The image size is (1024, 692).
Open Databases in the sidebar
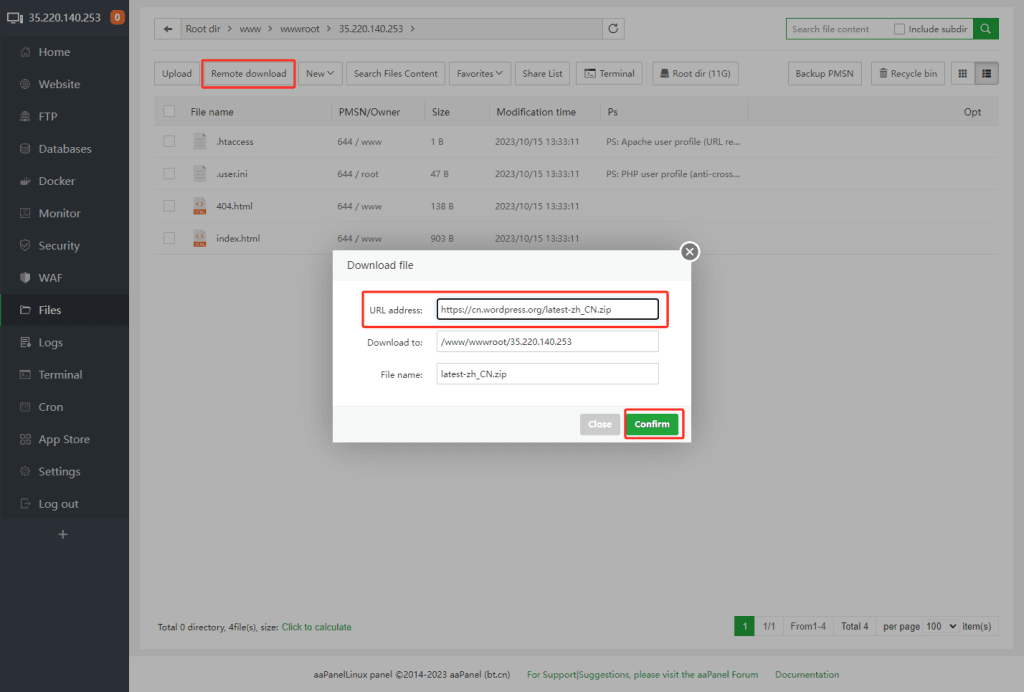click(x=64, y=149)
